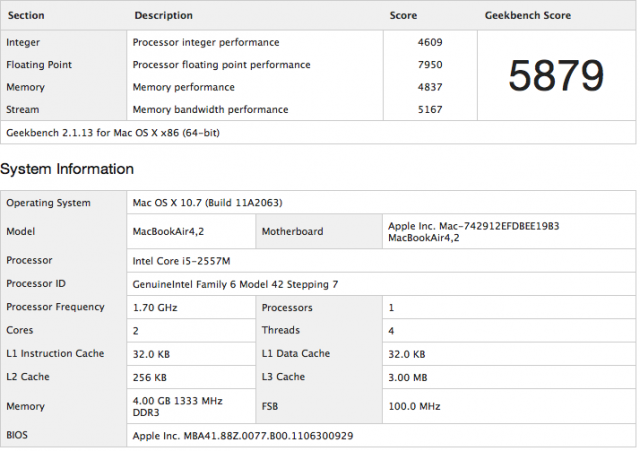640x451 pixels.
Task: Click the Score column header
Action: click(403, 16)
